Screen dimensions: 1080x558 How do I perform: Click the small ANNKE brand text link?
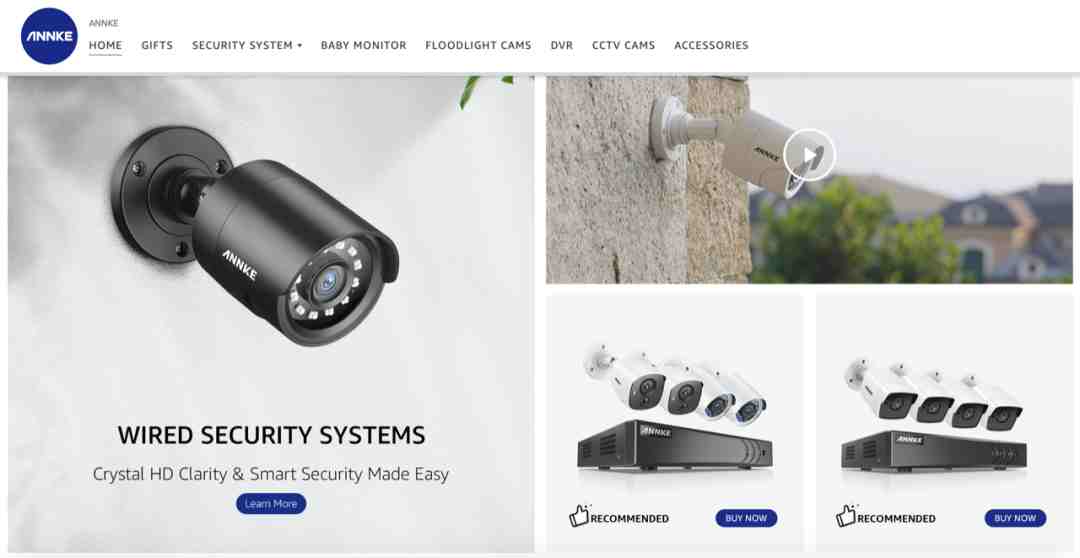pos(103,23)
